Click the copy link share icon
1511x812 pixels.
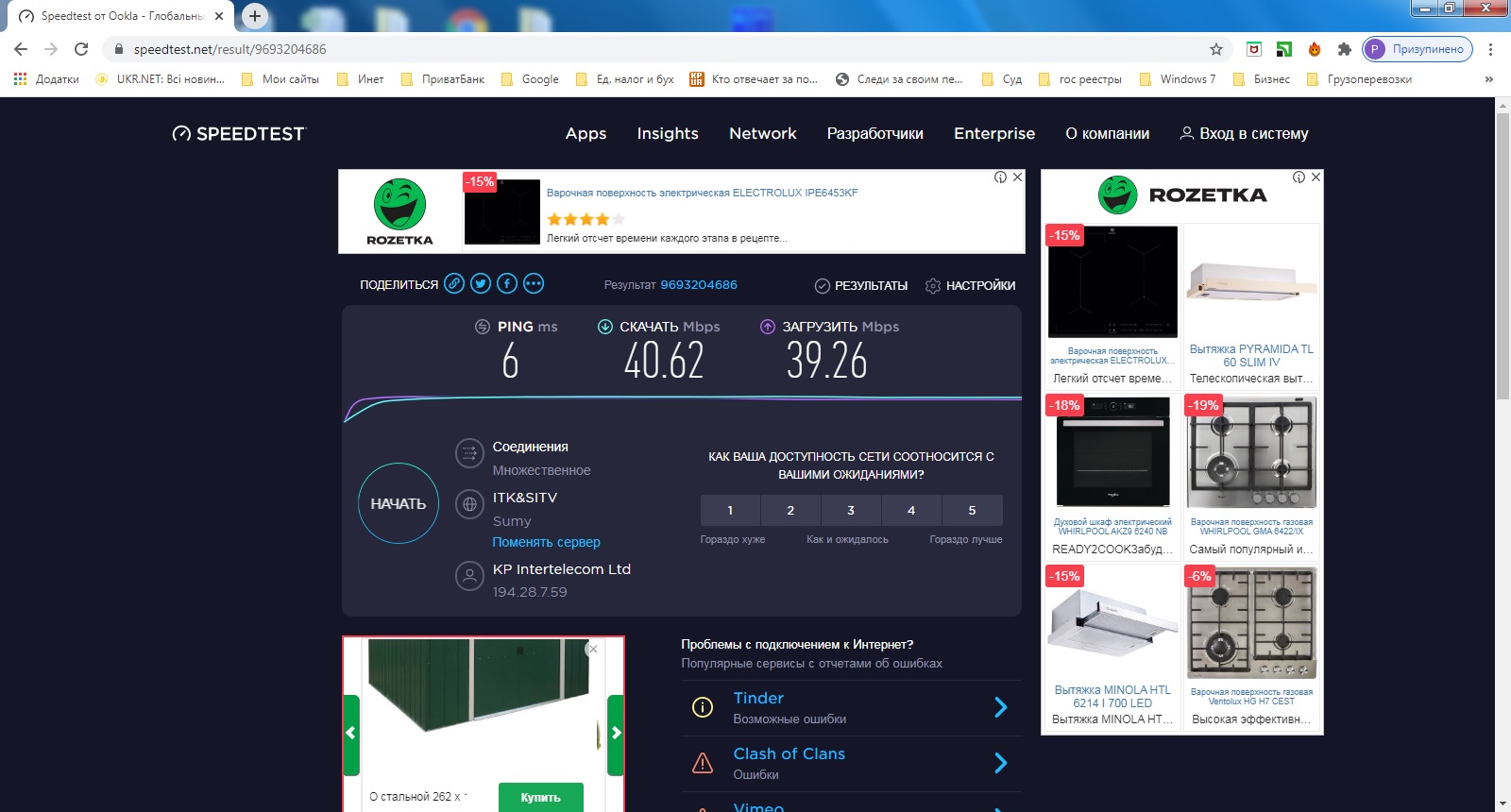tap(454, 284)
